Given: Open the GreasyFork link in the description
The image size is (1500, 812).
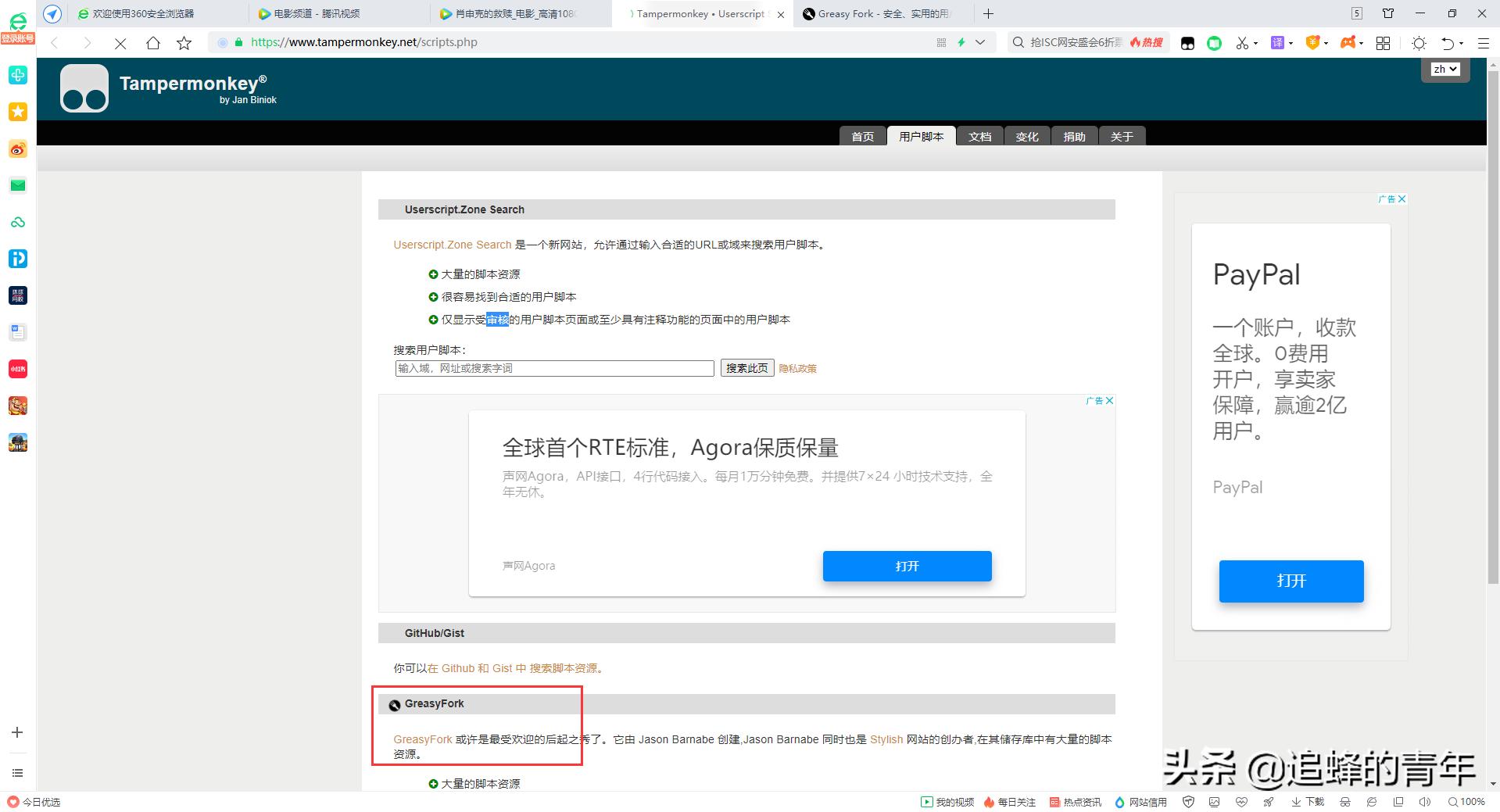Looking at the screenshot, I should tap(421, 739).
